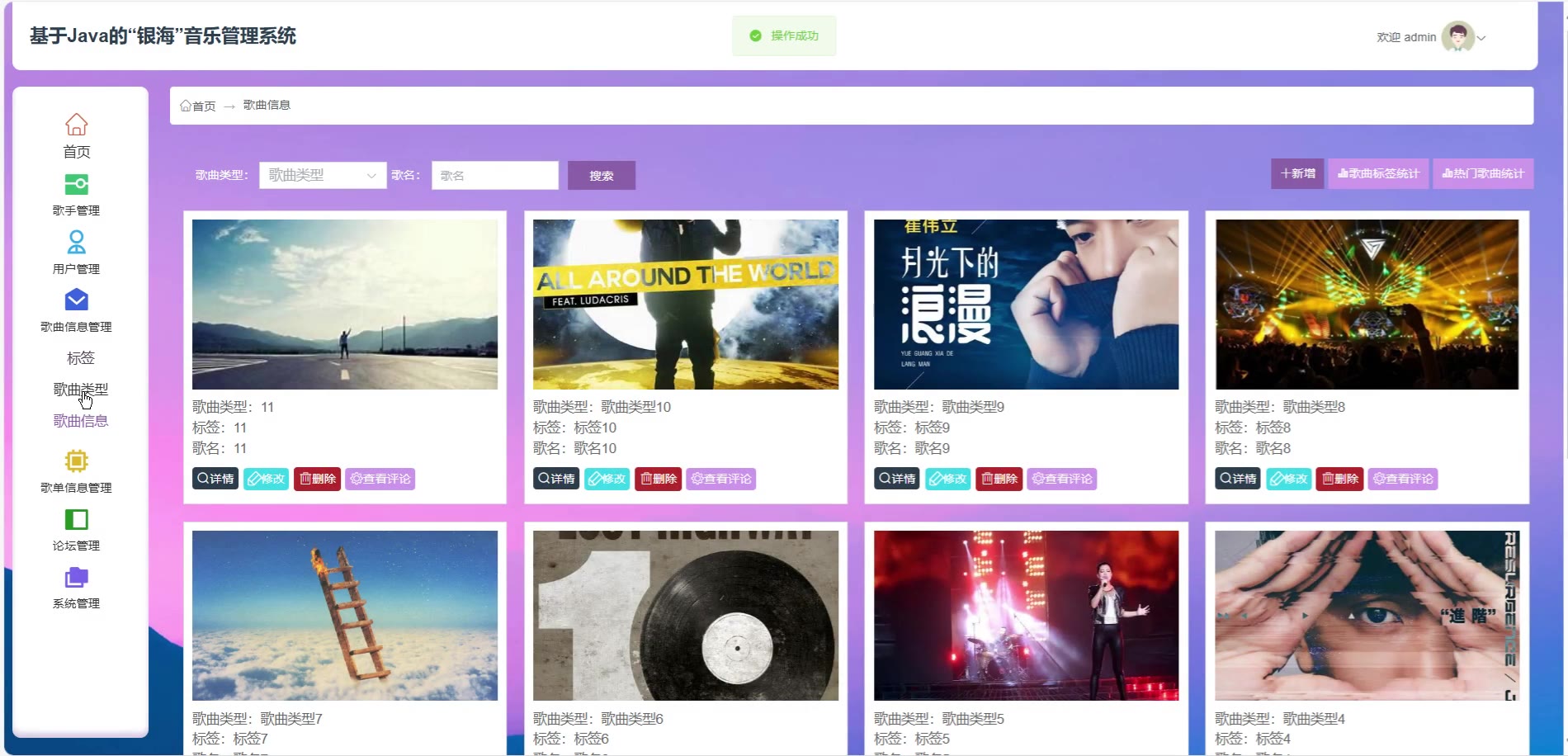This screenshot has width=1568, height=756.
Task: Open 歌曲信息管理 envelope icon
Action: click(77, 300)
